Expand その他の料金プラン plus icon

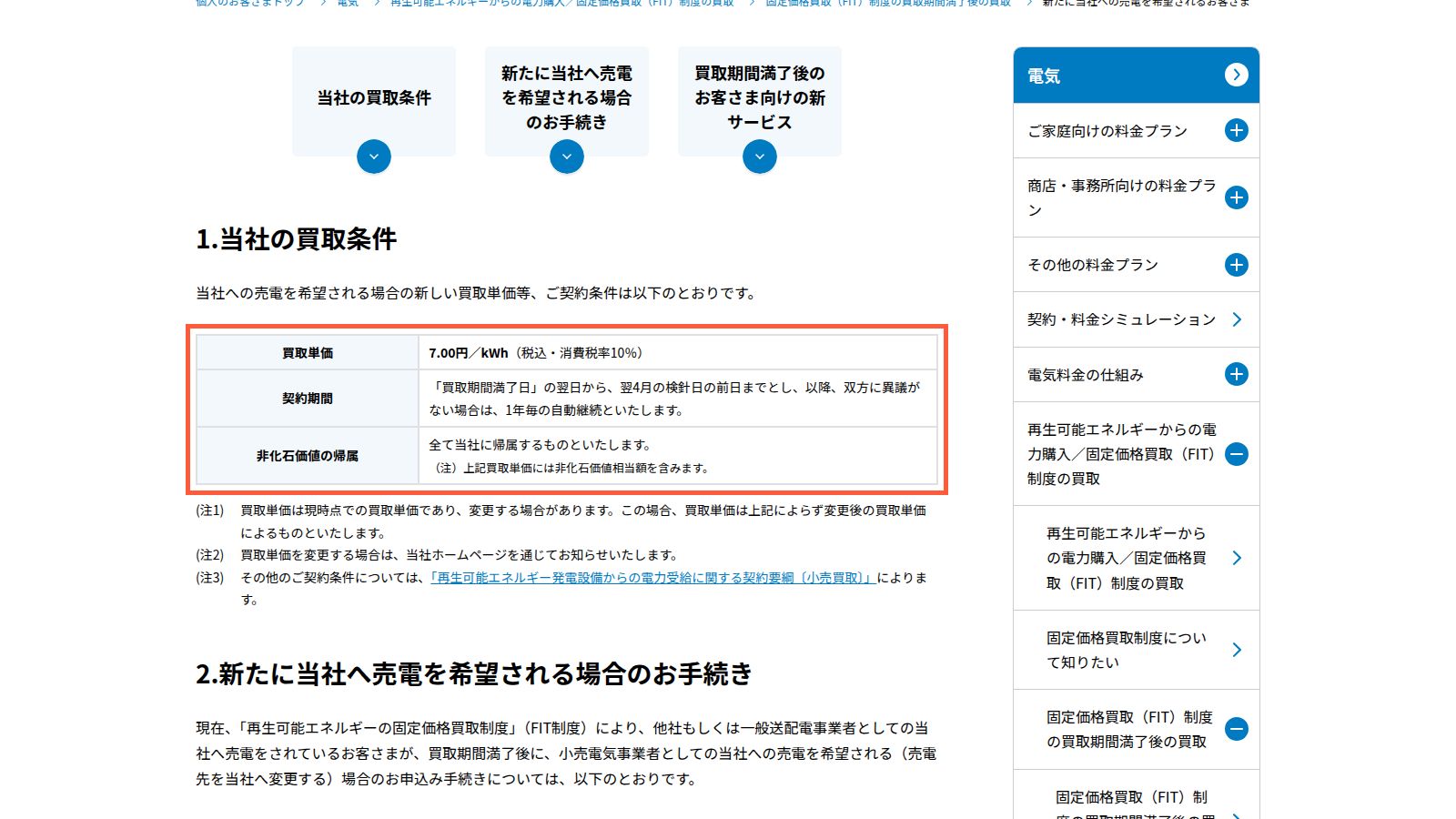coord(1236,265)
